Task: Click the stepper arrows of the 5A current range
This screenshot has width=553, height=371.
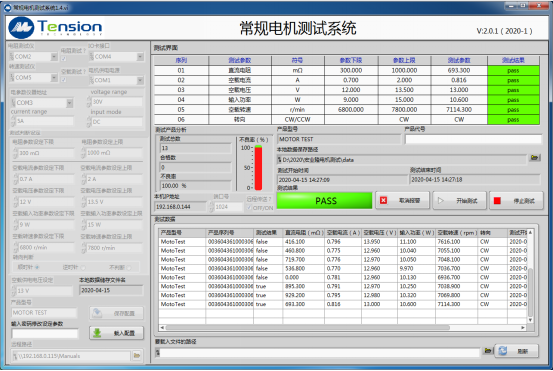Action: 13,121
